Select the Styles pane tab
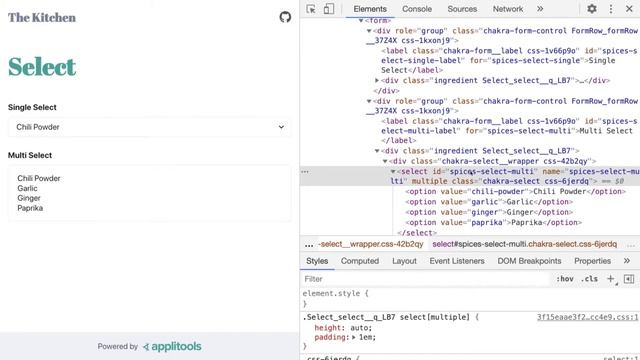 pos(317,261)
